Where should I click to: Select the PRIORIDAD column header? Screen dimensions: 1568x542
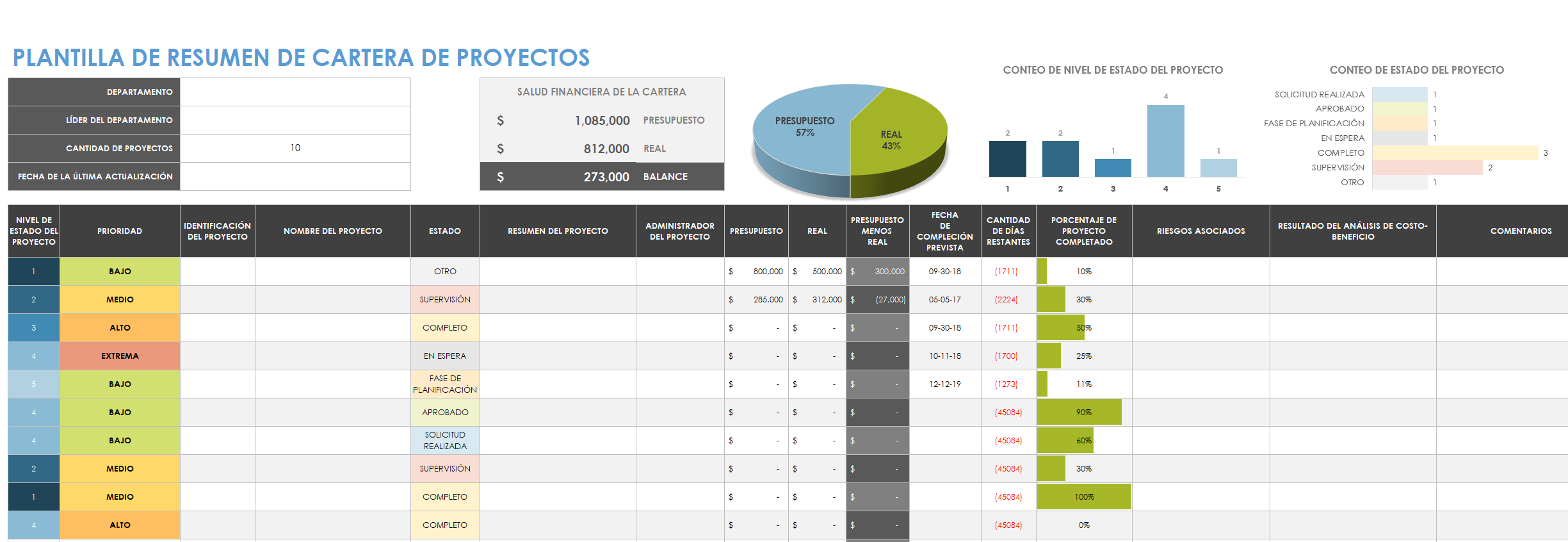click(120, 231)
